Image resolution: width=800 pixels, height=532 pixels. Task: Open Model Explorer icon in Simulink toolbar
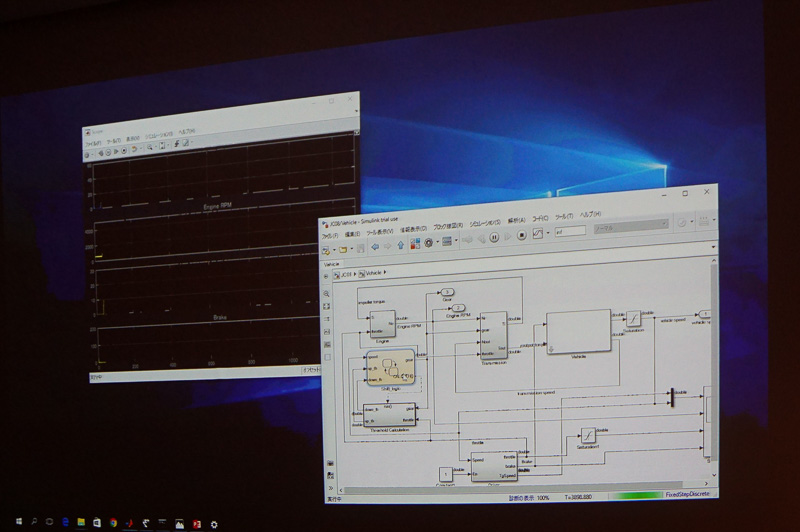tap(447, 241)
